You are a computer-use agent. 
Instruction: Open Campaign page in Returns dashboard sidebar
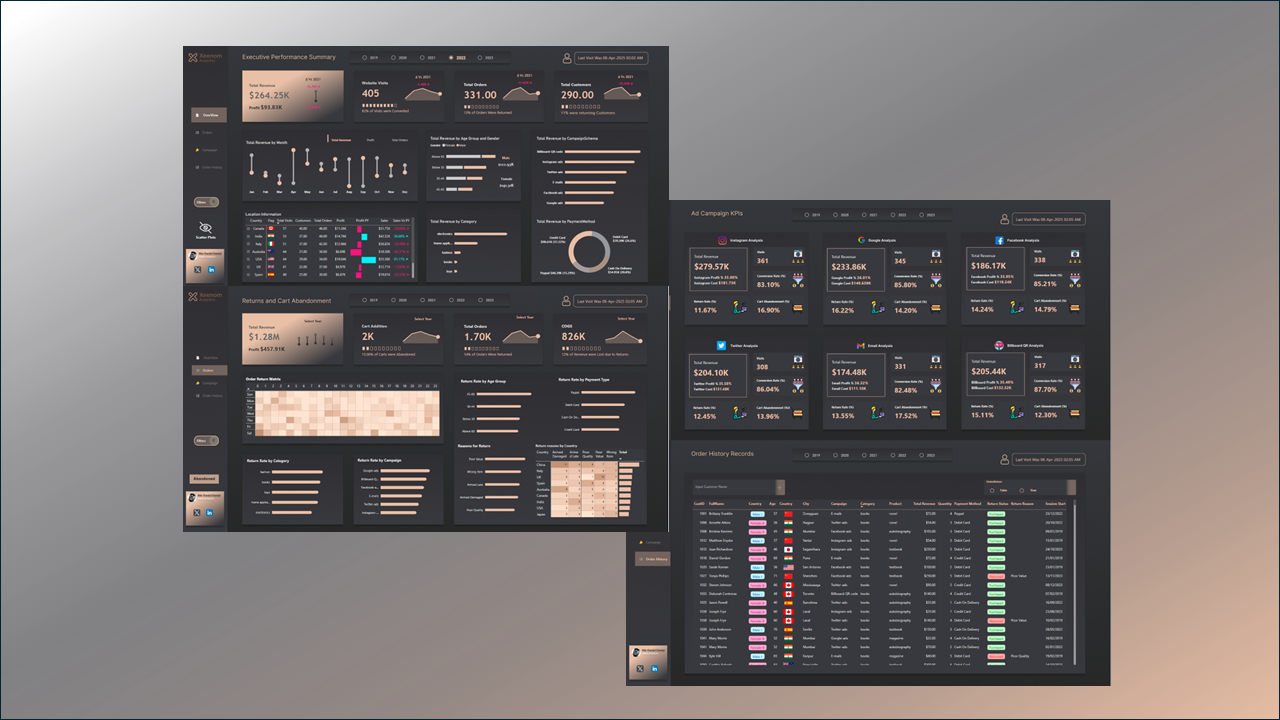209,383
